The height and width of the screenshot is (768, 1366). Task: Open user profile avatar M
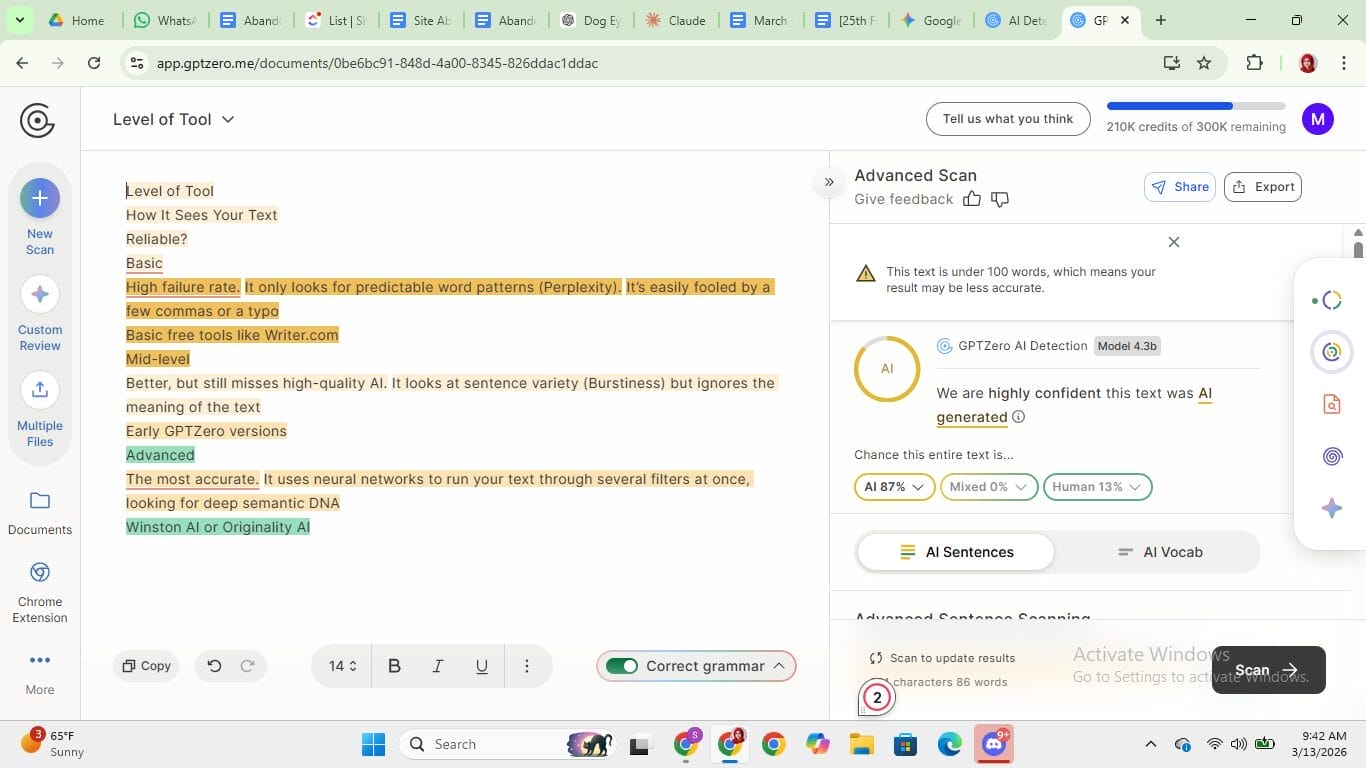(x=1318, y=119)
